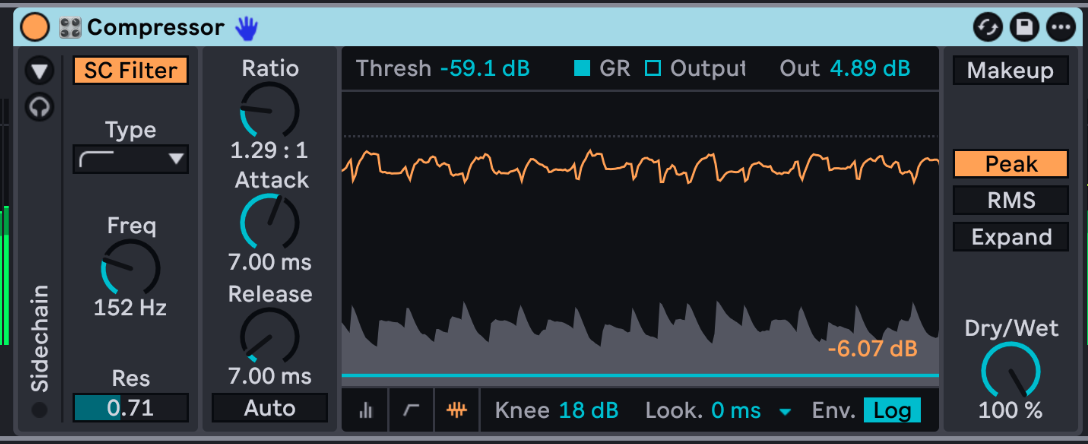The image size is (1088, 444).
Task: Toggle the Output display checkbox
Action: pos(653,69)
